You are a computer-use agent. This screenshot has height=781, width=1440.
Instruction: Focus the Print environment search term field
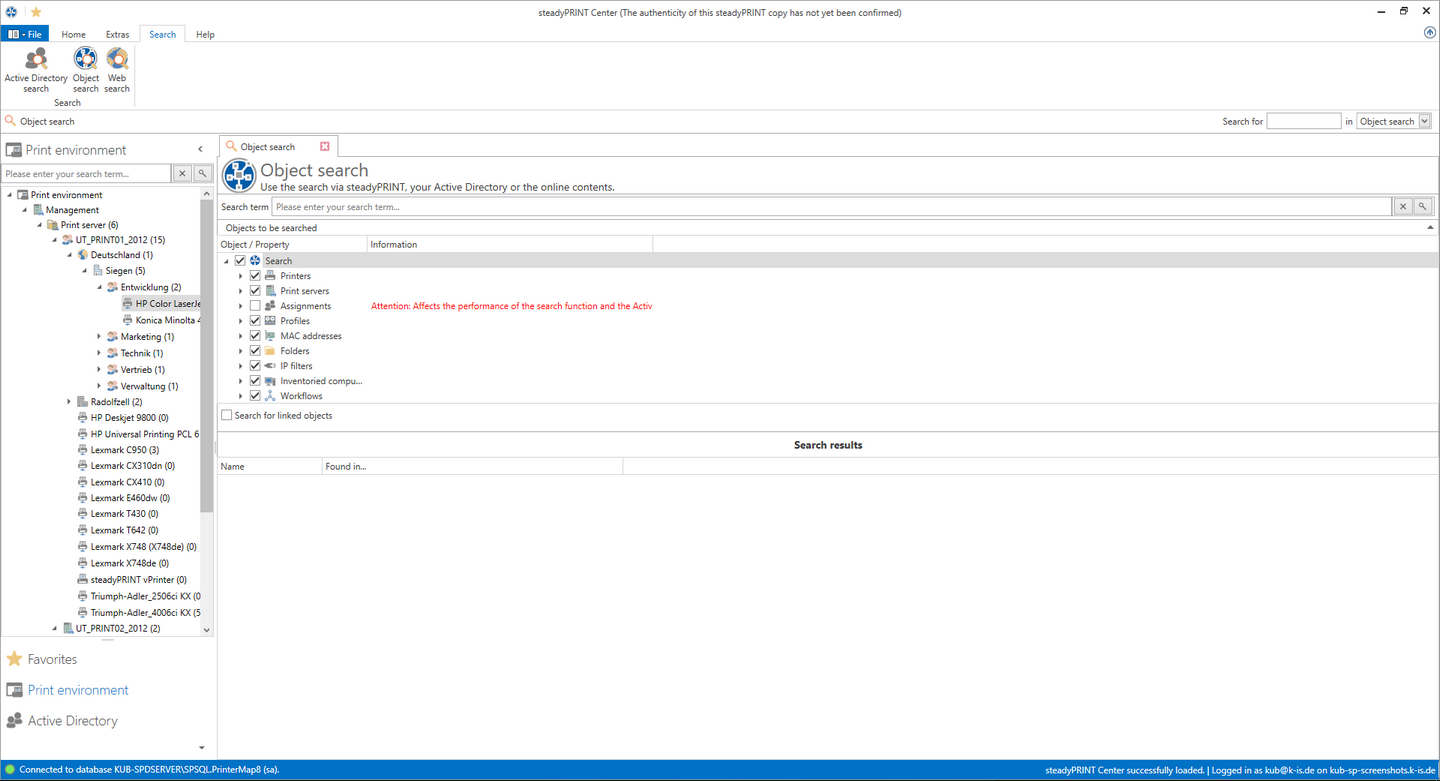coord(87,174)
